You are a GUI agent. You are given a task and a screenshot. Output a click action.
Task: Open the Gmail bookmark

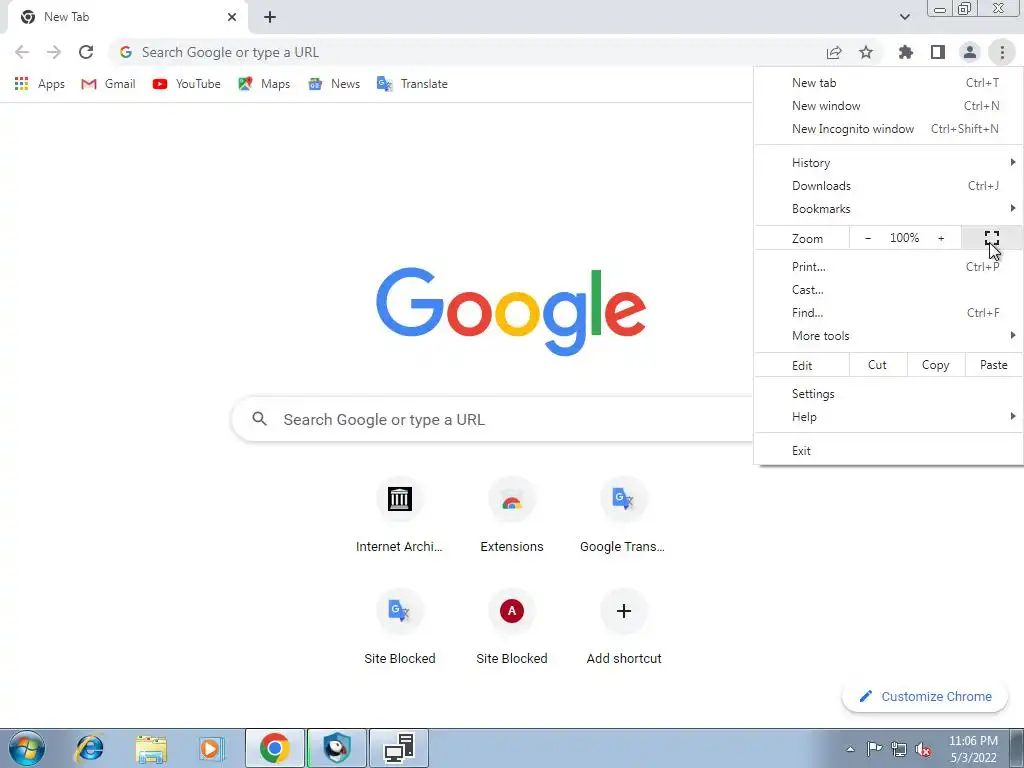coord(108,84)
